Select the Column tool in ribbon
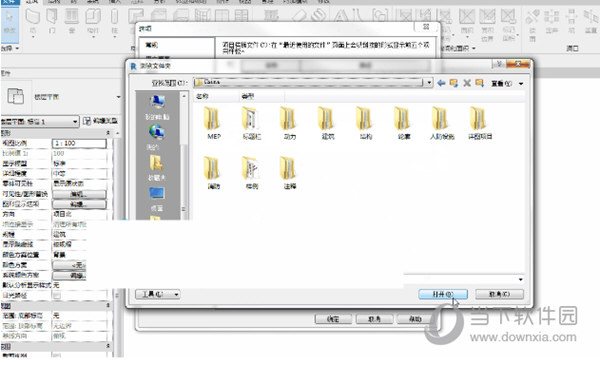The width and height of the screenshot is (600, 365). 114,23
